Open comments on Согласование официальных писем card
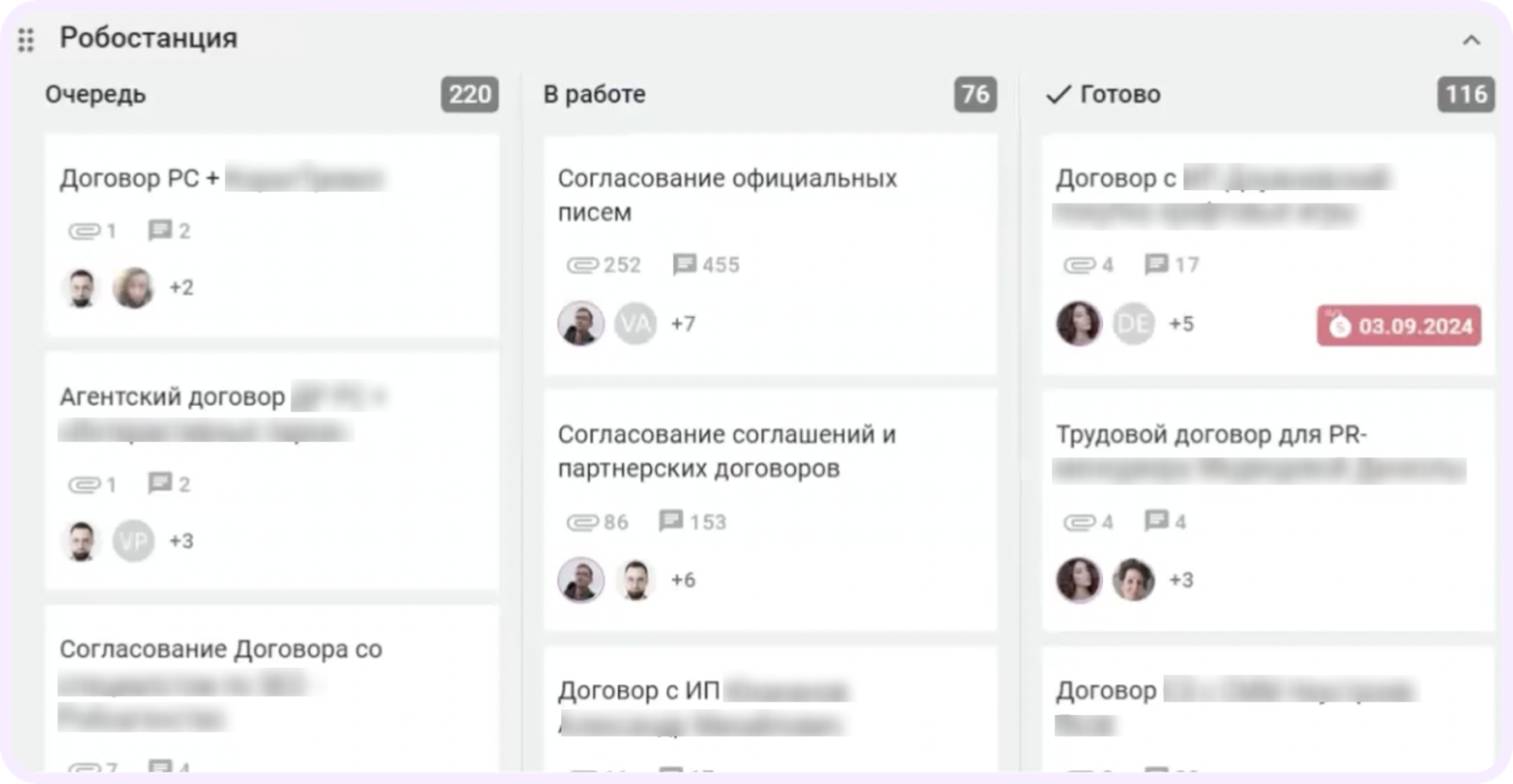 [x=685, y=265]
